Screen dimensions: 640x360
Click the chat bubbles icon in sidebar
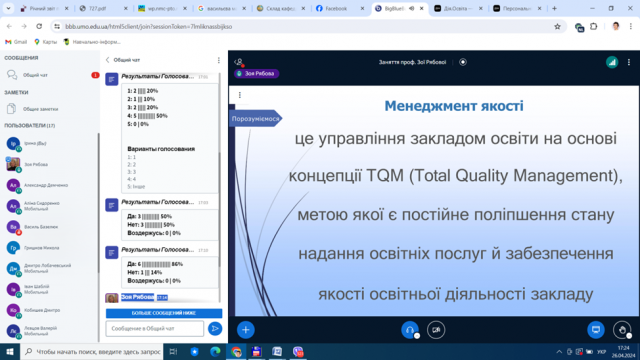coord(12,75)
